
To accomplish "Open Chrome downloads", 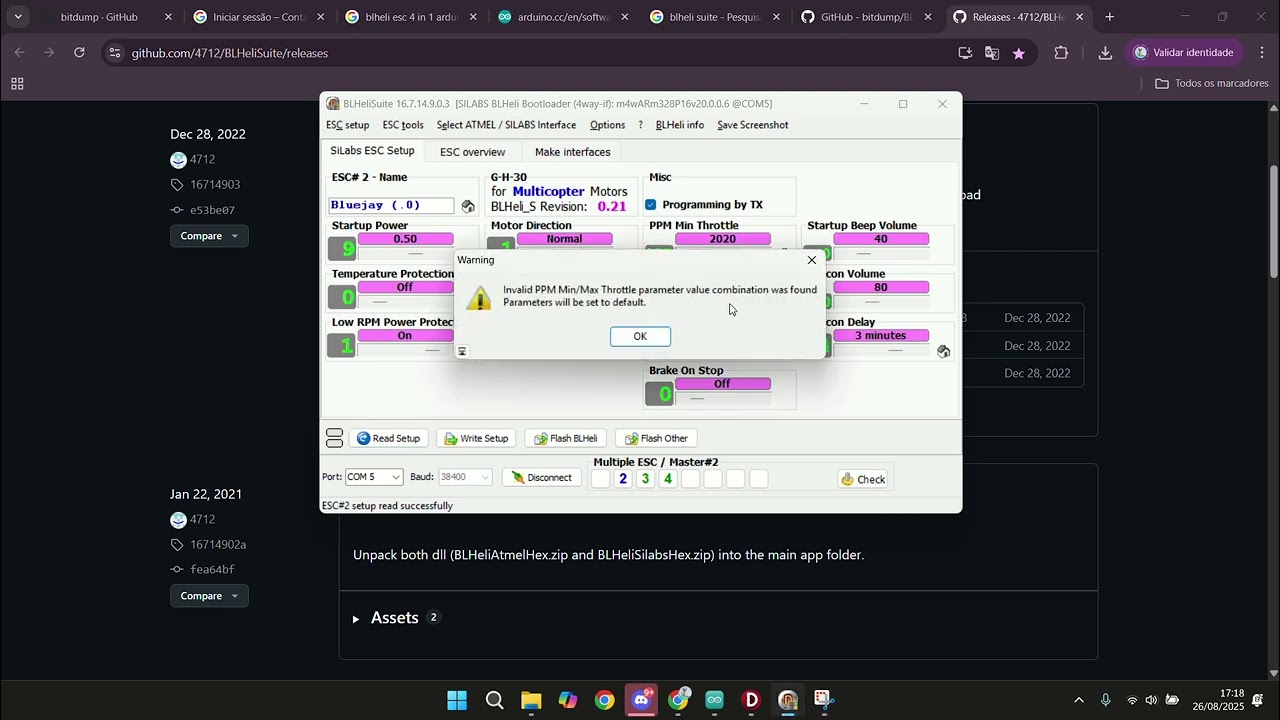I will (1105, 53).
